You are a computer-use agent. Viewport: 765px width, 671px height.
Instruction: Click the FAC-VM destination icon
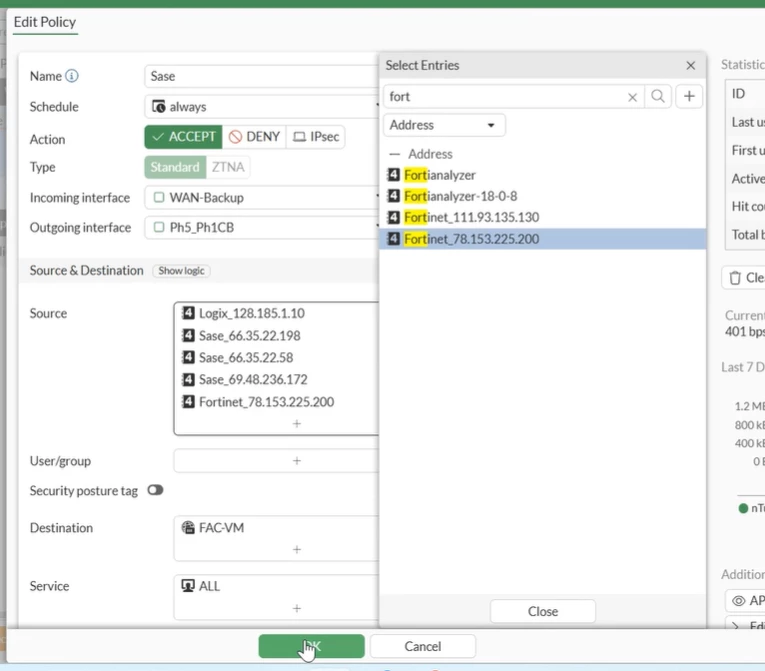pos(188,528)
